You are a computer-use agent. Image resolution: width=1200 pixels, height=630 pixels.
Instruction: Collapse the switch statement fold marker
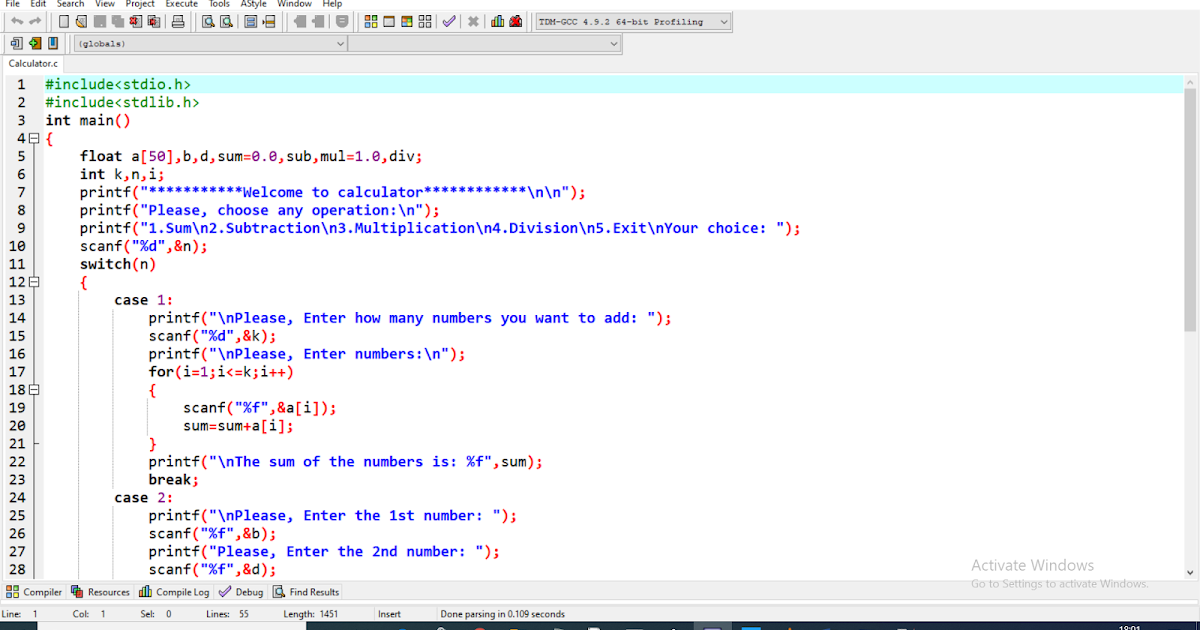pyautogui.click(x=33, y=283)
